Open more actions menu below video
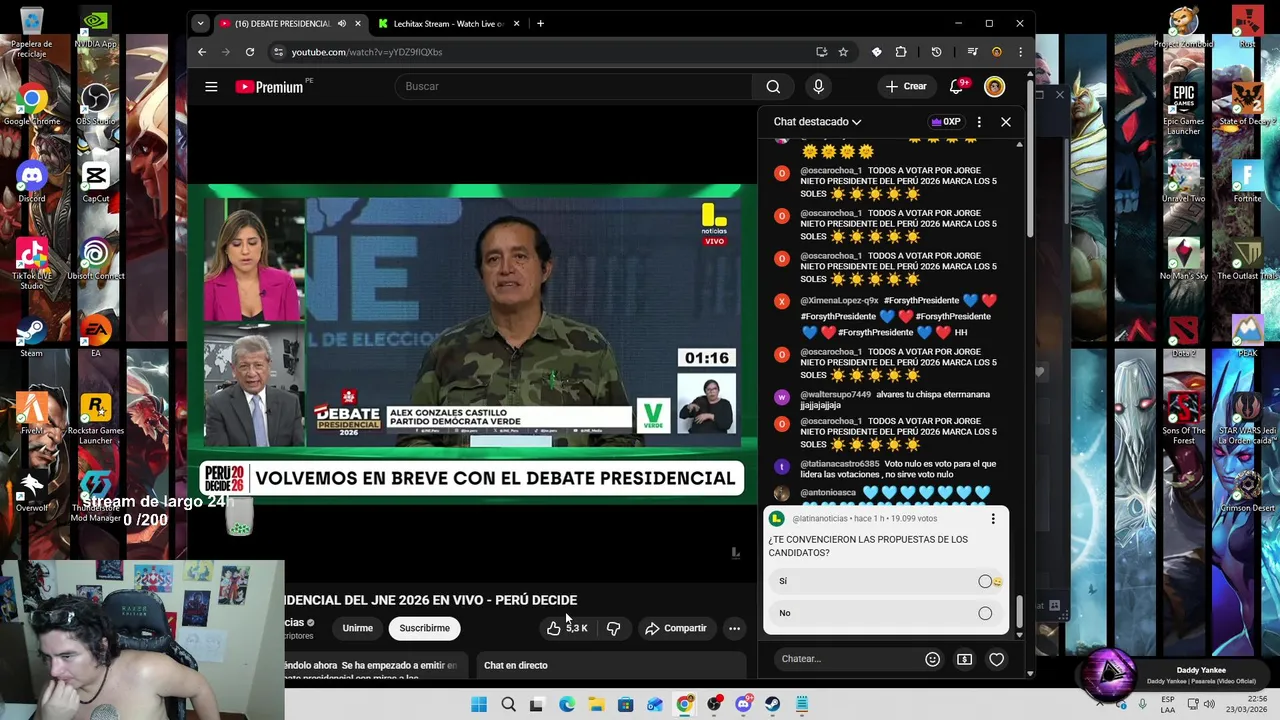Viewport: 1280px width, 720px height. pos(734,628)
